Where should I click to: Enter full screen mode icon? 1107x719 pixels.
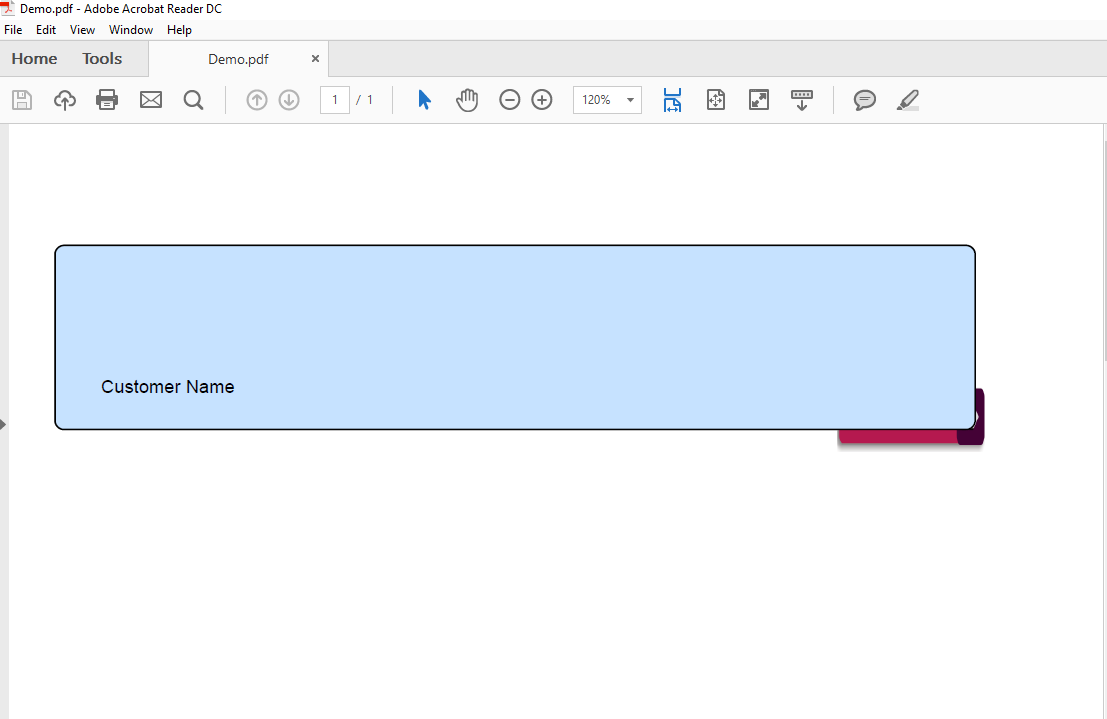(759, 100)
